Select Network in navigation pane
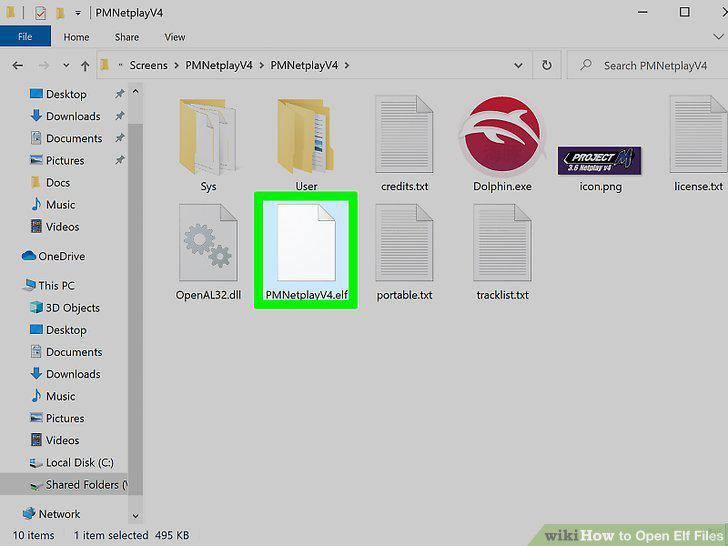Image resolution: width=728 pixels, height=546 pixels. coord(59,514)
